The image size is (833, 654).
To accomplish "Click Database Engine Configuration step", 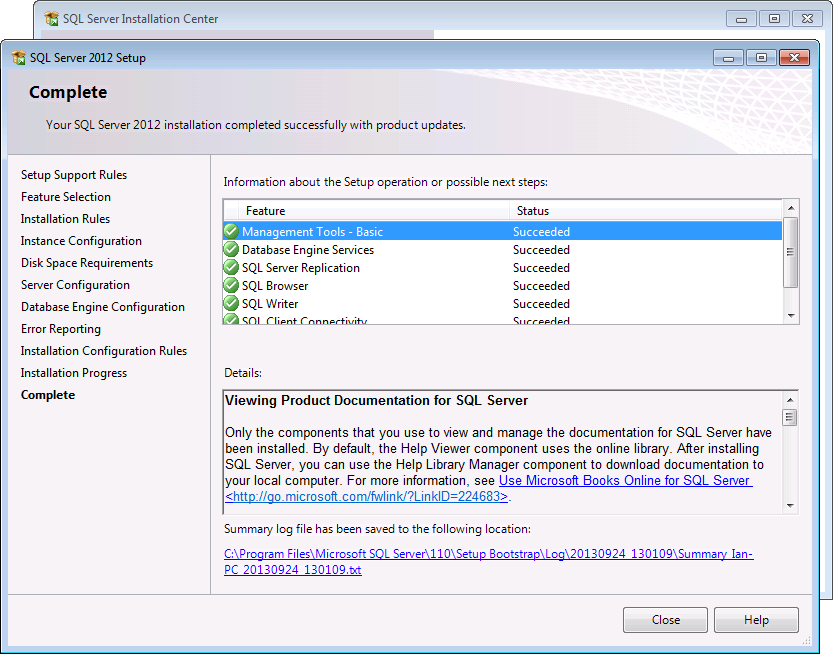I will tap(103, 307).
